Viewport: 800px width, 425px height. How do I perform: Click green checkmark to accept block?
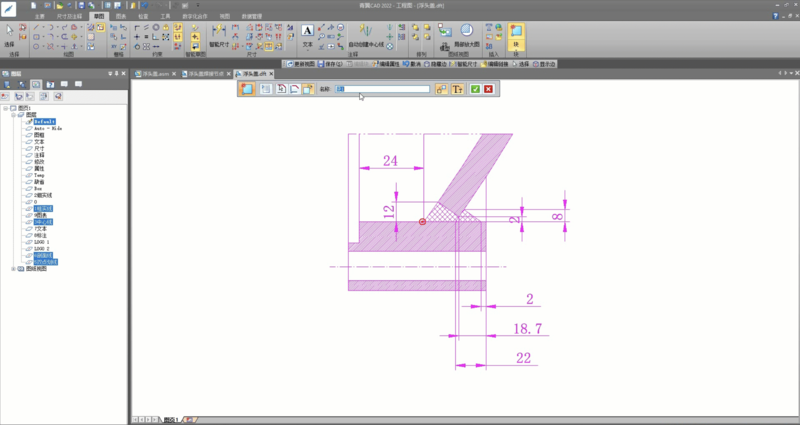(x=475, y=89)
